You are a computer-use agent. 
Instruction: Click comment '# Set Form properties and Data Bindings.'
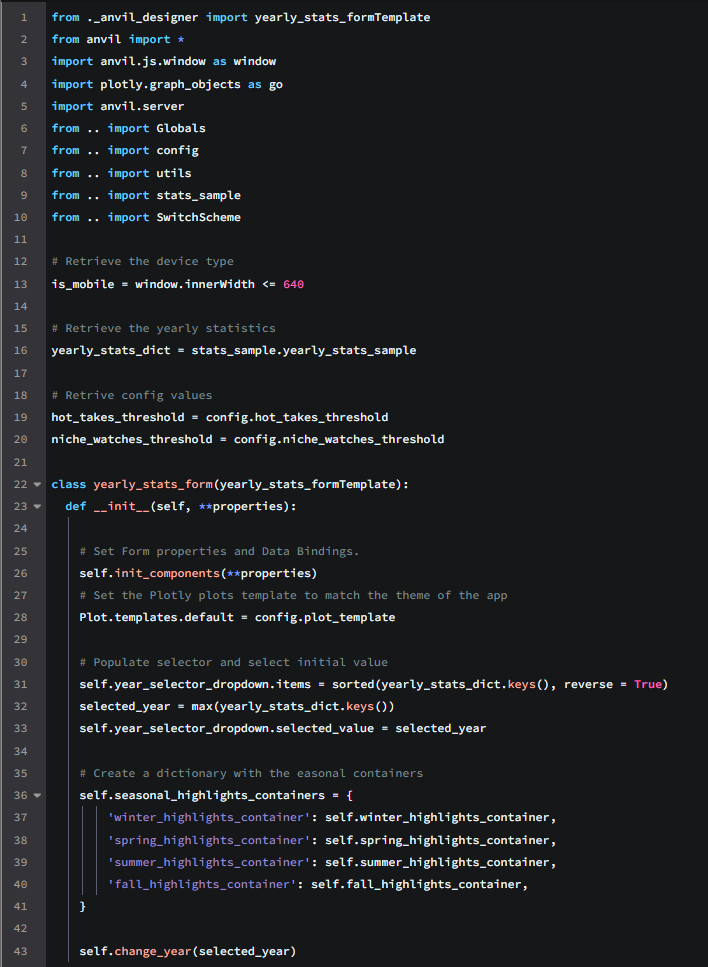pos(220,551)
